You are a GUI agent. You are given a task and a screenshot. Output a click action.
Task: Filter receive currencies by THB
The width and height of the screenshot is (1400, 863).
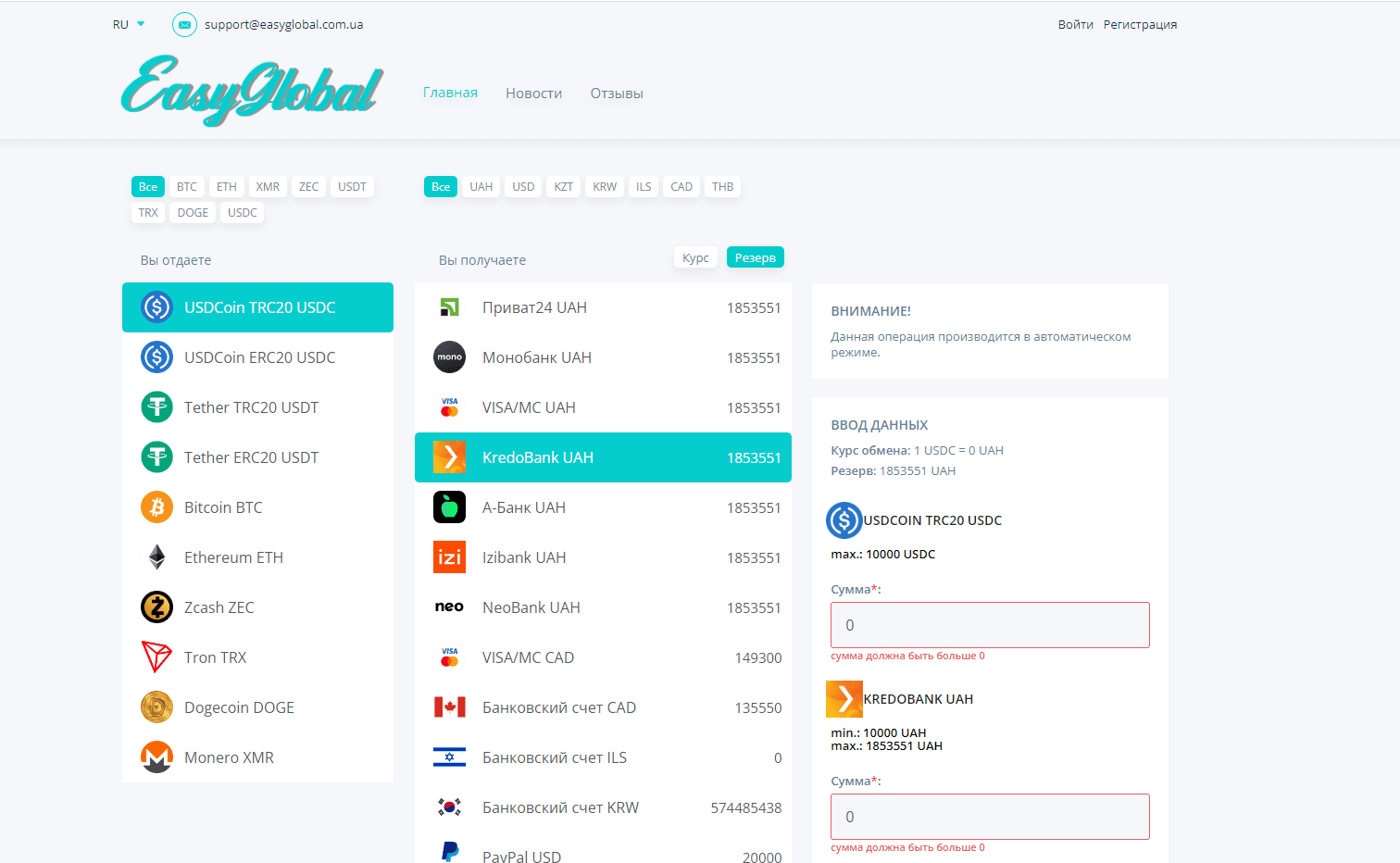click(x=723, y=186)
